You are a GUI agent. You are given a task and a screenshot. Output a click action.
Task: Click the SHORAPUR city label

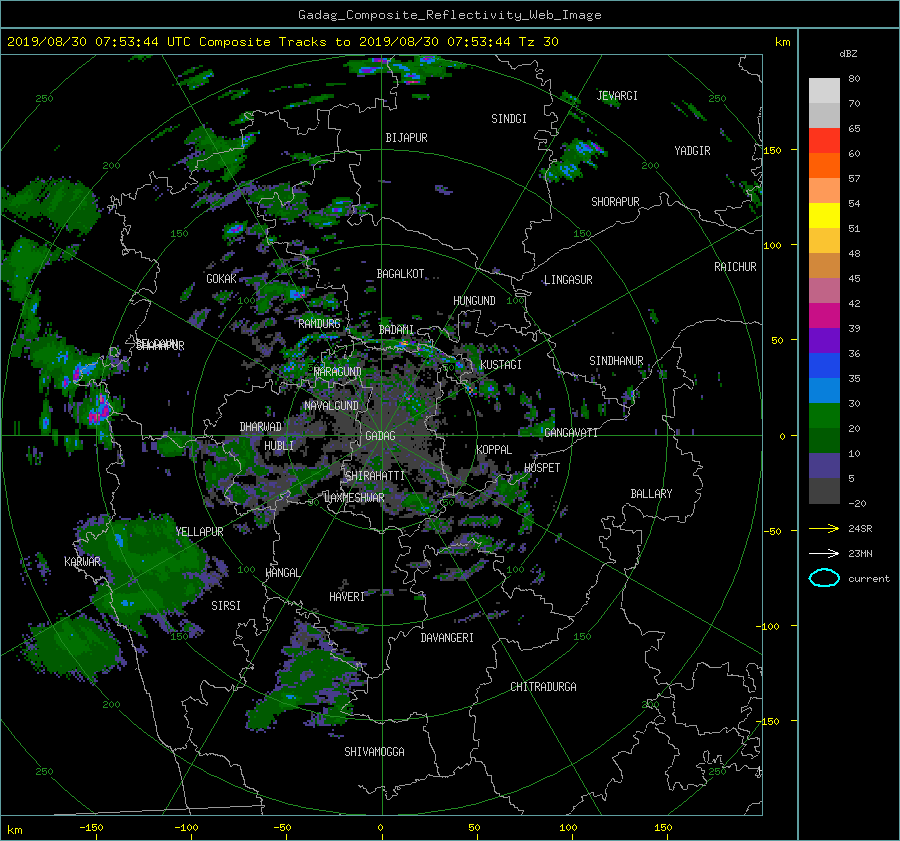(x=615, y=202)
